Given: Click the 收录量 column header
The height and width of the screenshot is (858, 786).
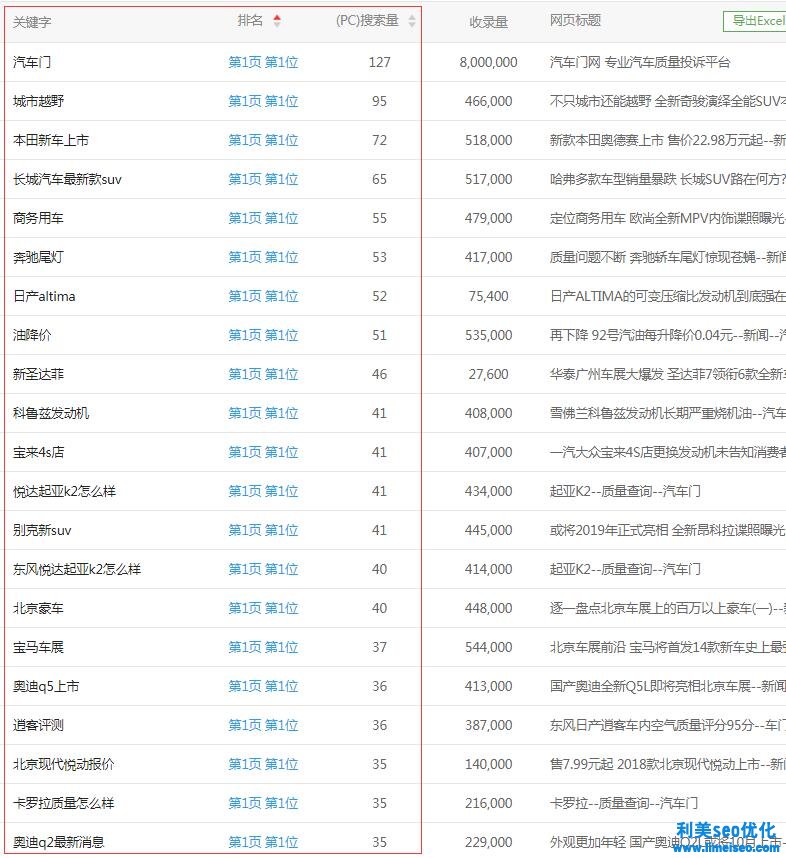Looking at the screenshot, I should click(x=488, y=22).
